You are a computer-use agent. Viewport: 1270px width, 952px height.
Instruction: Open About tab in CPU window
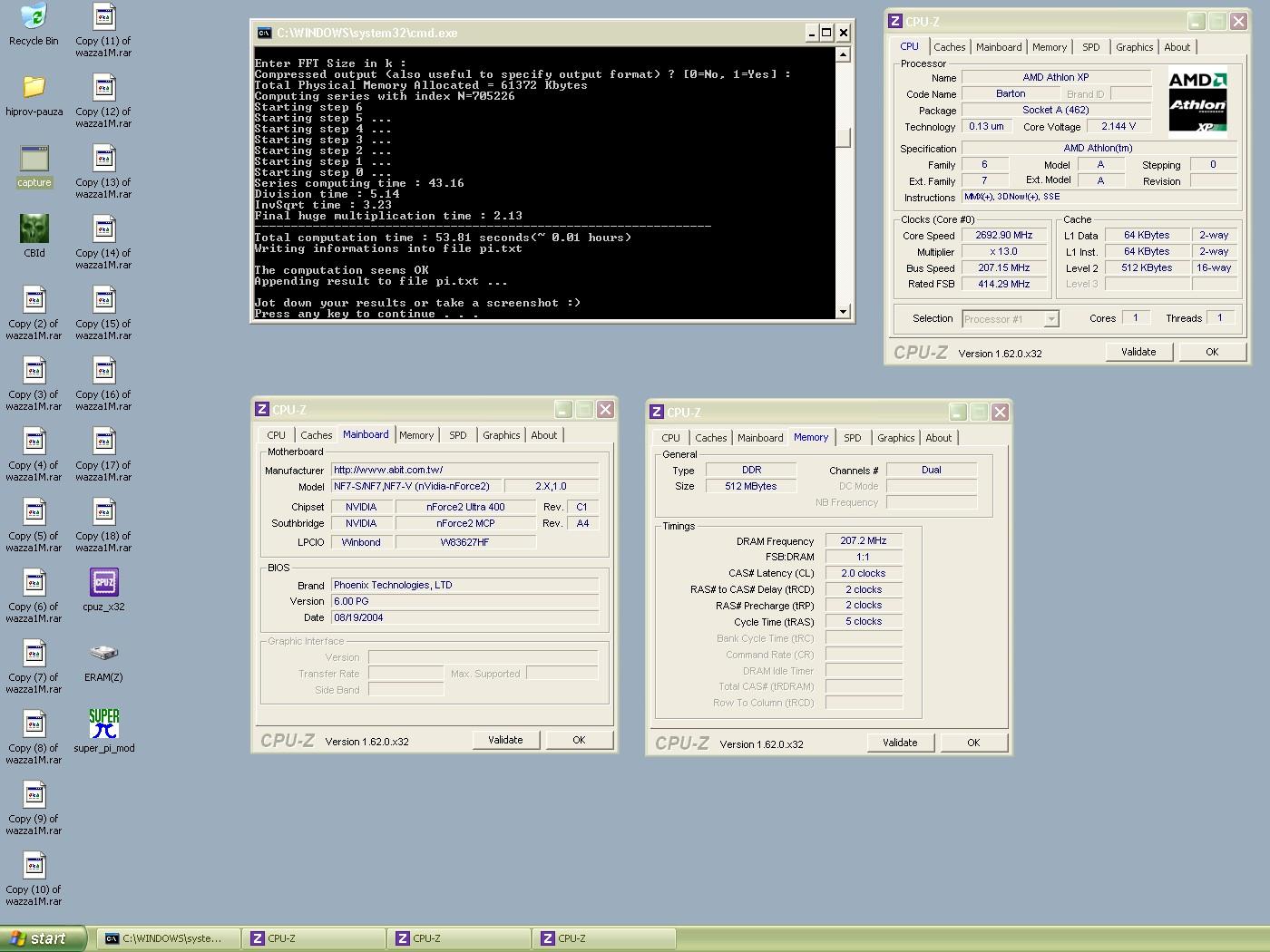1177,47
